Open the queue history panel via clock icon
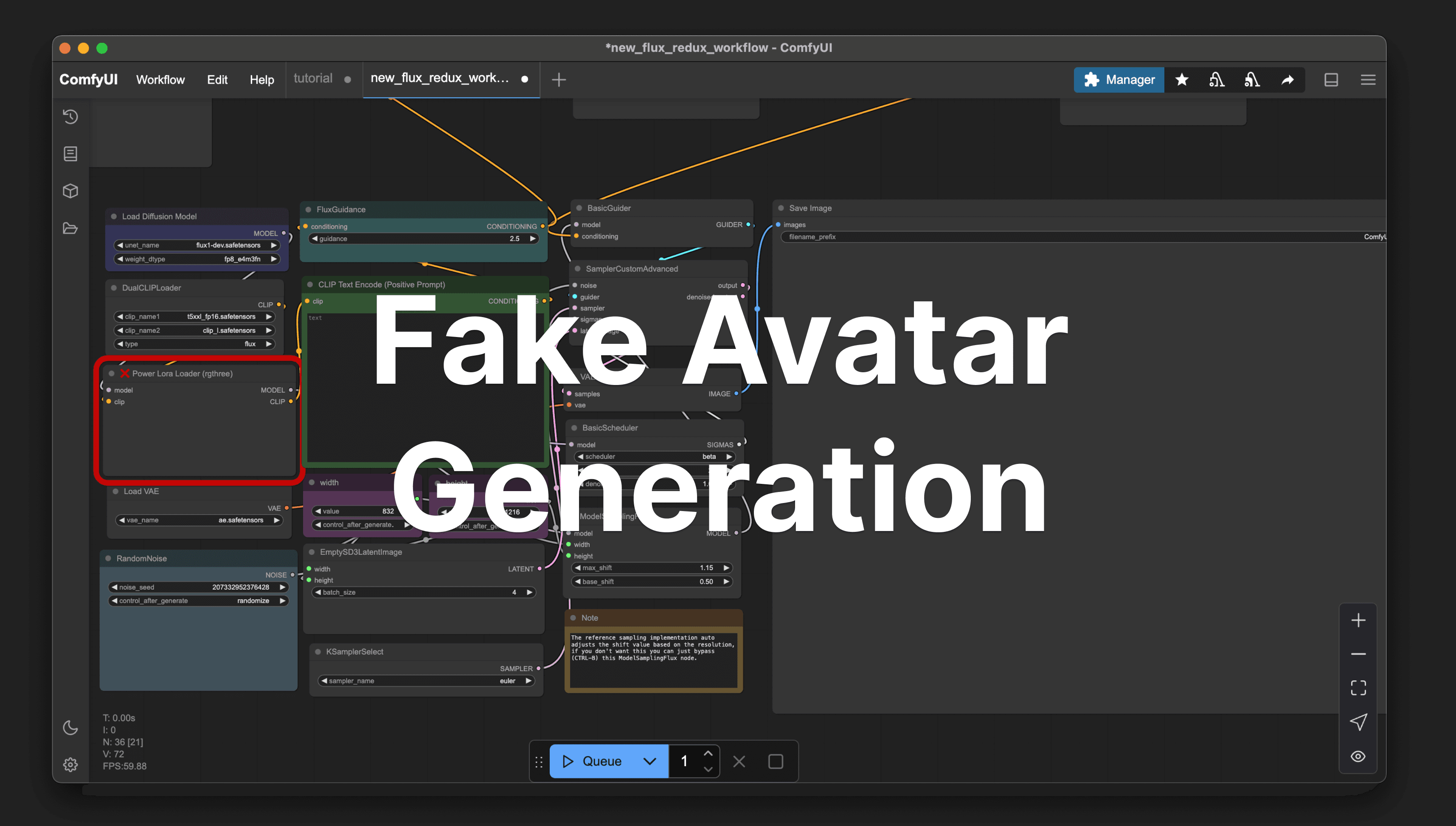Viewport: 1456px width, 826px height. pos(70,117)
